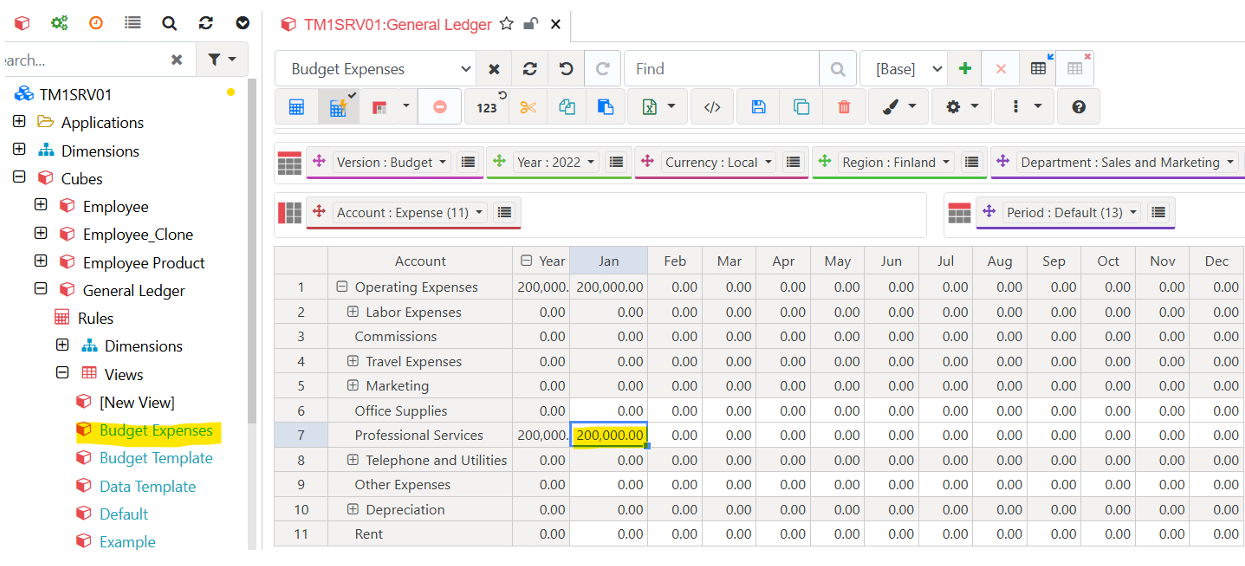This screenshot has width=1245, height=566.
Task: Refresh the navigation tree with the arrows icon
Action: coord(206,23)
